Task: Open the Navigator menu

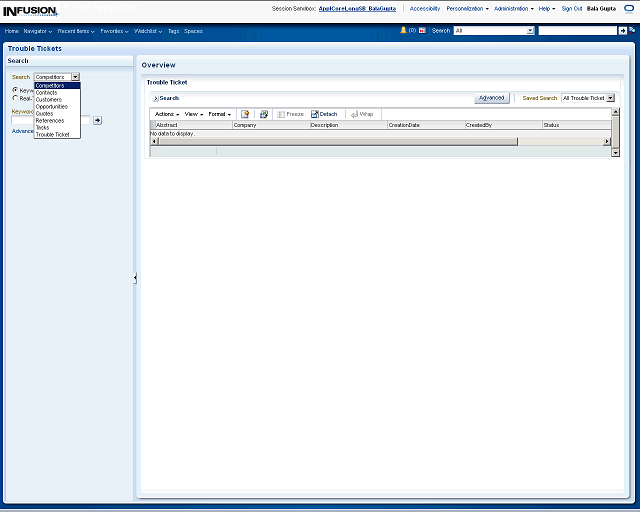Action: tap(38, 31)
